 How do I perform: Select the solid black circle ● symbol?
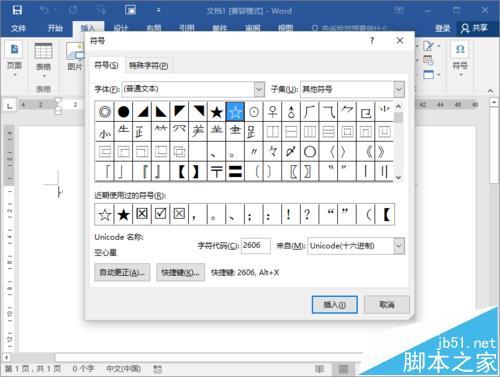pyautogui.click(x=124, y=112)
